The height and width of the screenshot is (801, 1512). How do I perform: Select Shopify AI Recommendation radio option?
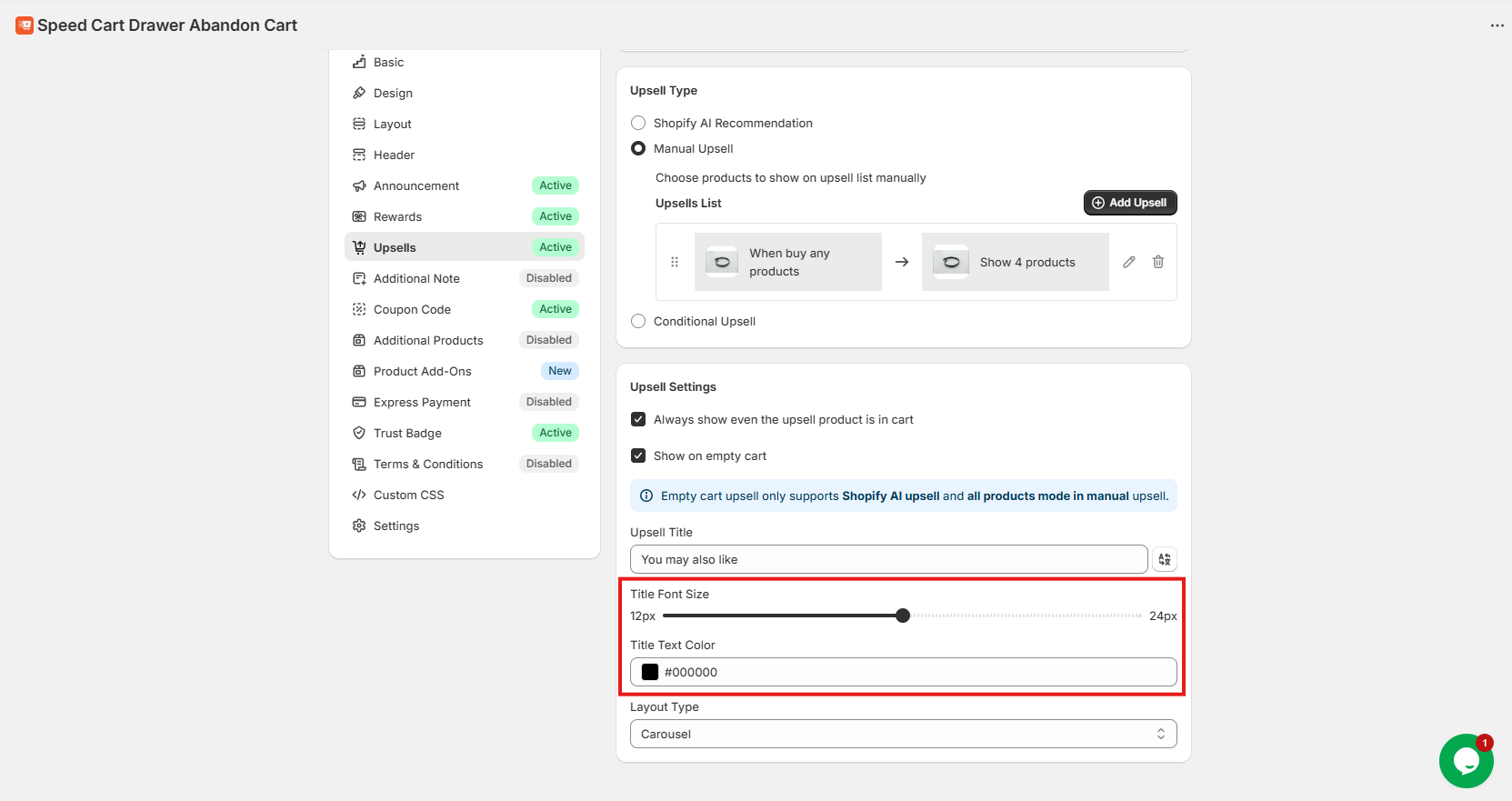point(638,123)
